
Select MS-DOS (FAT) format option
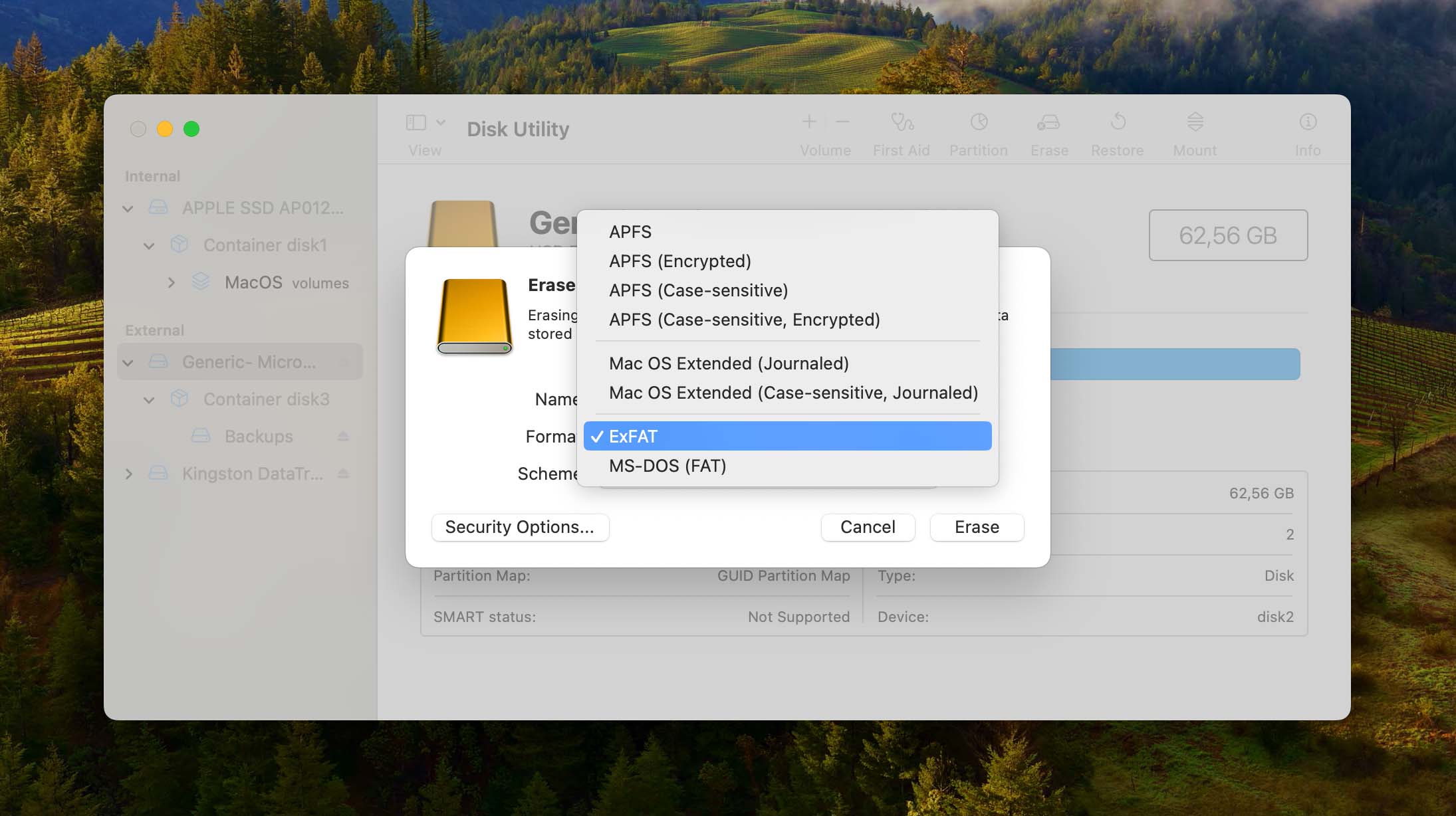(x=667, y=465)
